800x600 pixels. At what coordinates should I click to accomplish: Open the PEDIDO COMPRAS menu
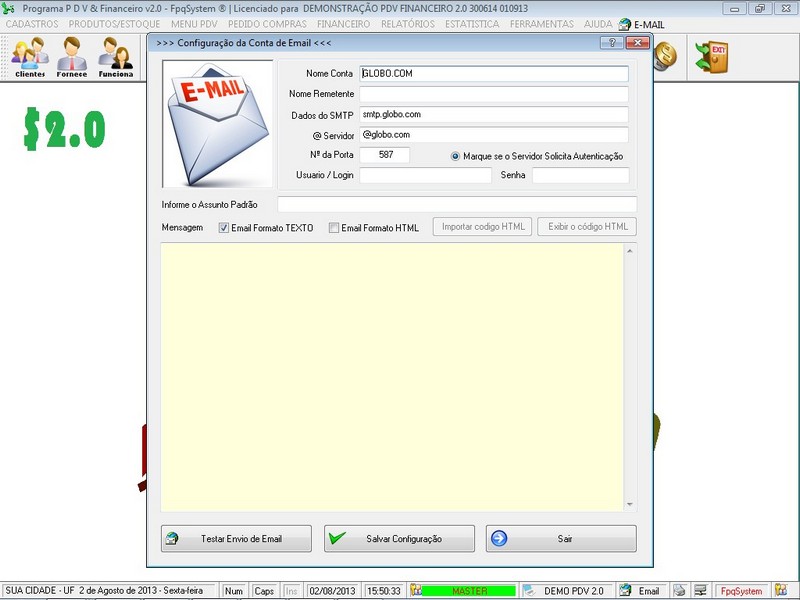267,24
